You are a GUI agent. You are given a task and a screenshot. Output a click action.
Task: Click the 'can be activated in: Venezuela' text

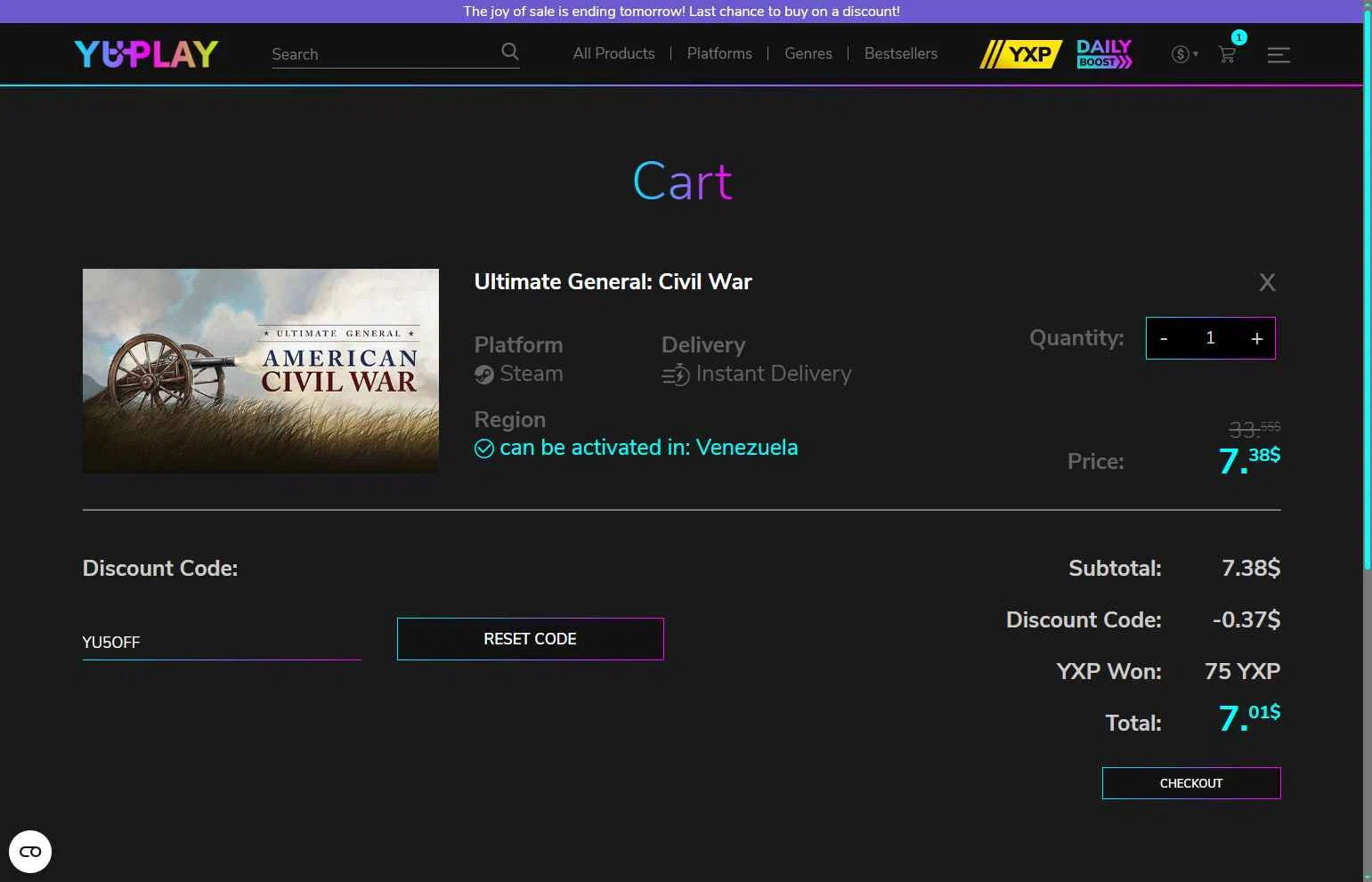tap(649, 448)
